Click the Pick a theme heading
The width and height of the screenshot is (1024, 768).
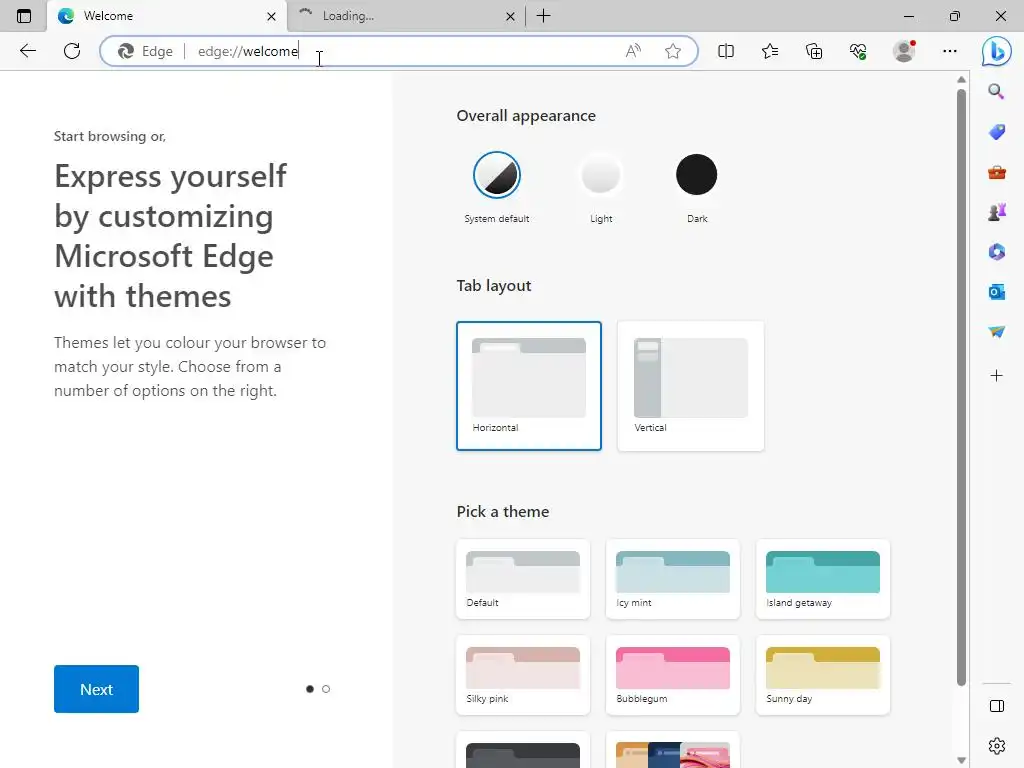tap(503, 511)
